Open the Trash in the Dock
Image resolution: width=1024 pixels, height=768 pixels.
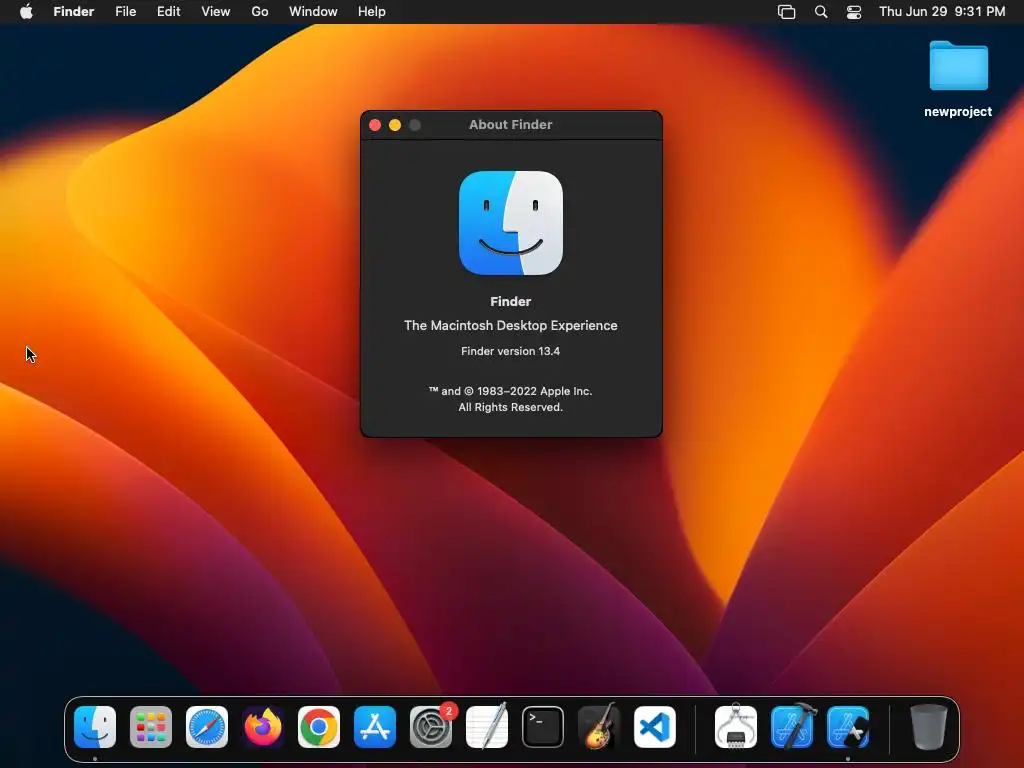click(x=929, y=727)
